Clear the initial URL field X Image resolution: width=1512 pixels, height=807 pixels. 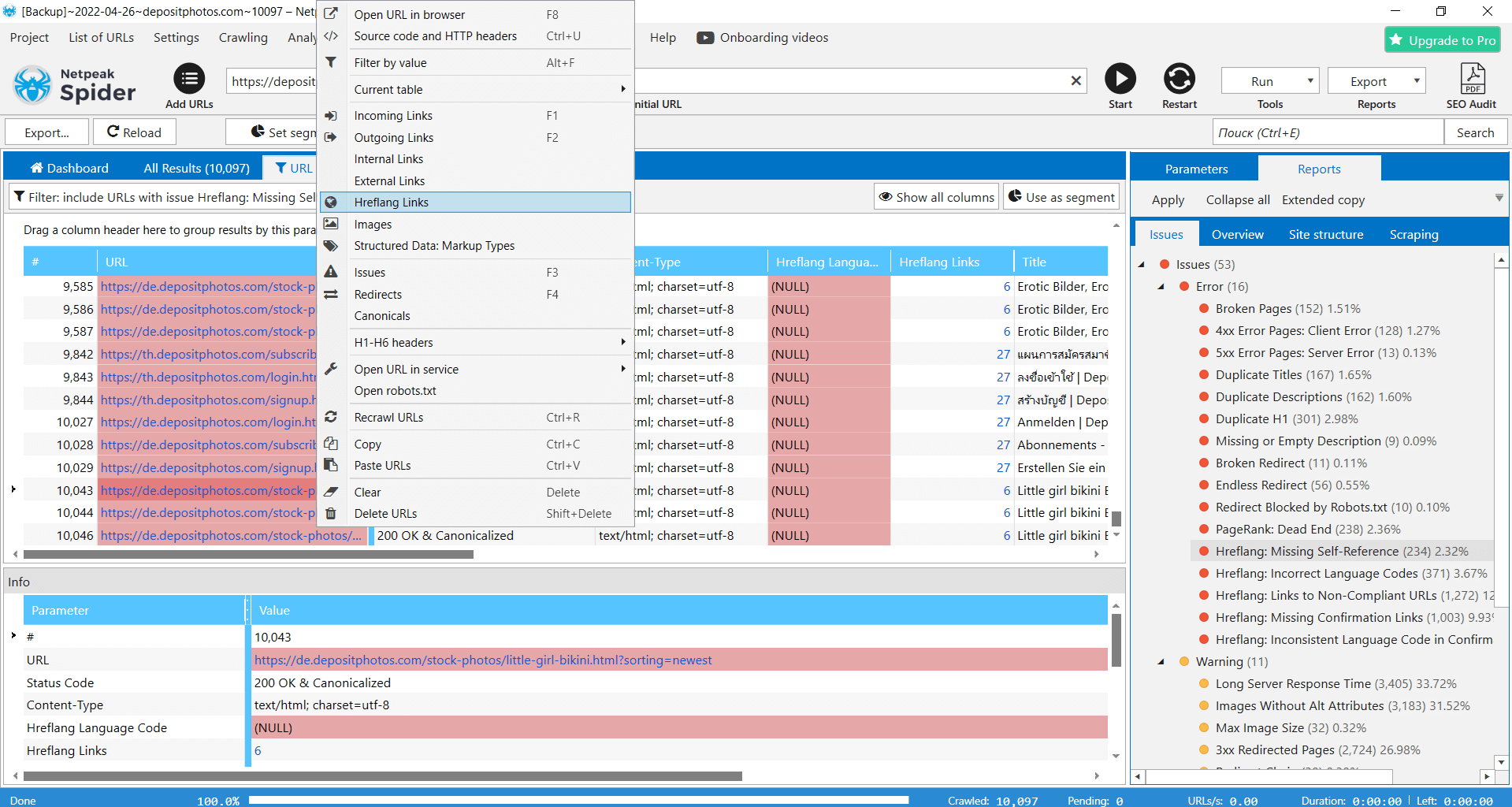point(1075,80)
